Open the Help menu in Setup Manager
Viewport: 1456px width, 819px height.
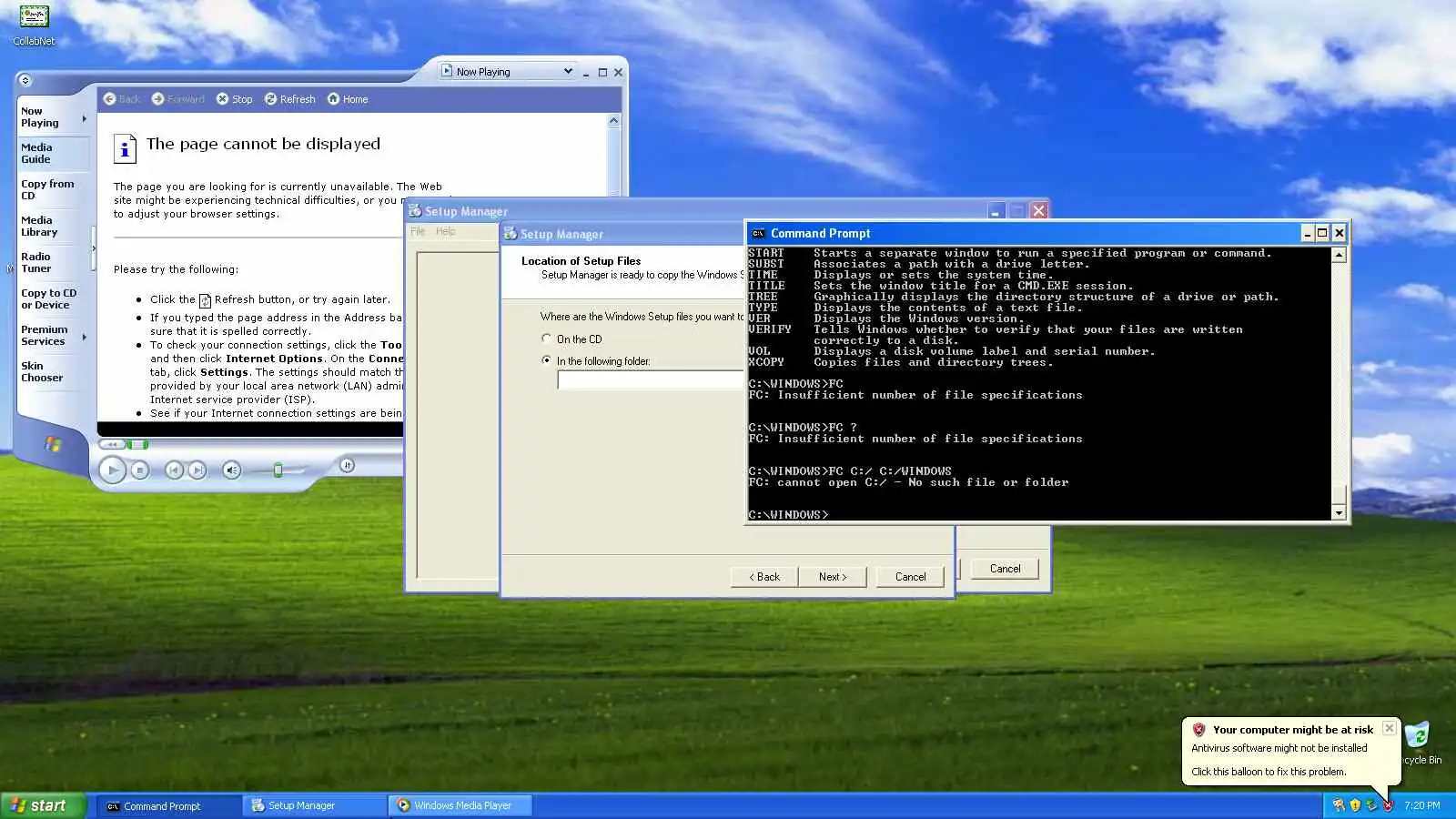point(445,231)
